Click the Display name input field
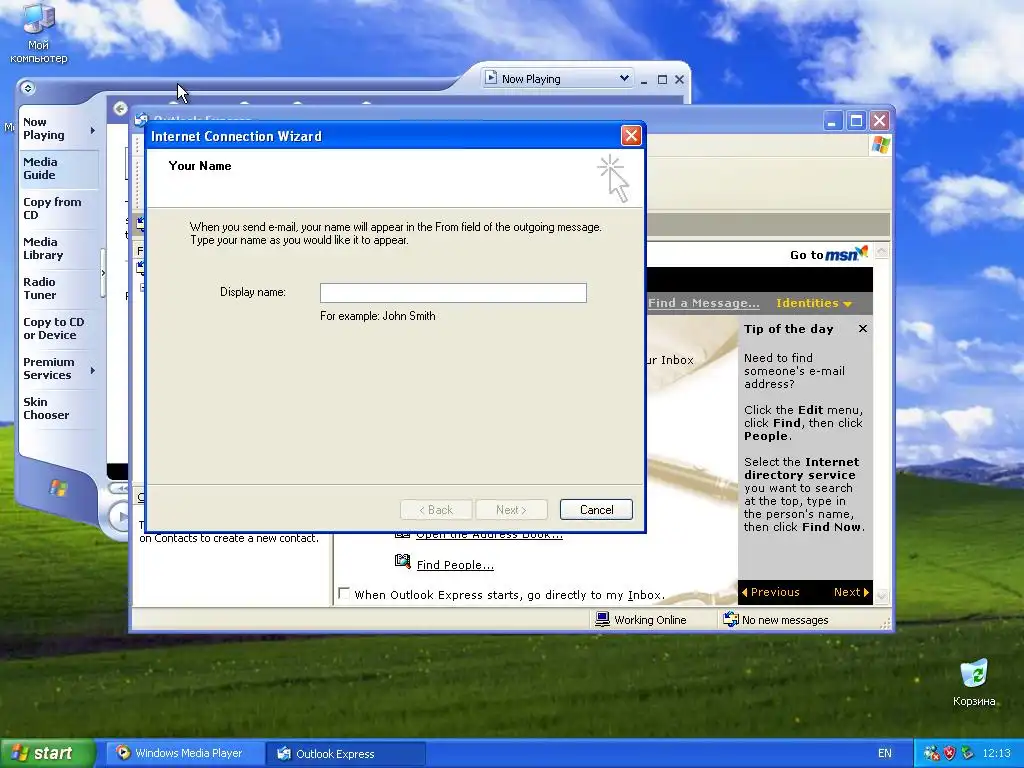This screenshot has width=1024, height=768. [x=453, y=293]
